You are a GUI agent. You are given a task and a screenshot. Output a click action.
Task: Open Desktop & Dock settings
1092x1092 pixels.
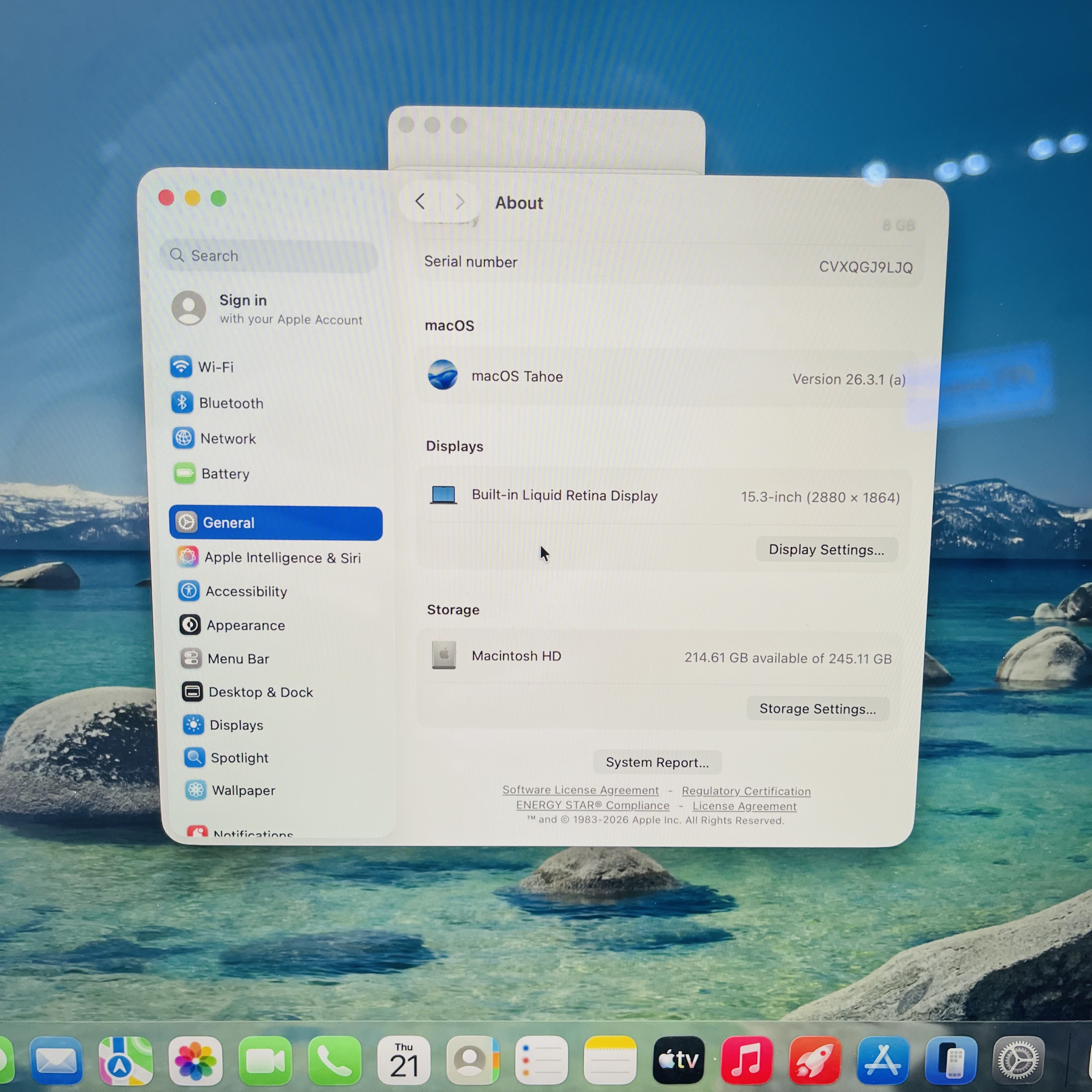point(247,692)
